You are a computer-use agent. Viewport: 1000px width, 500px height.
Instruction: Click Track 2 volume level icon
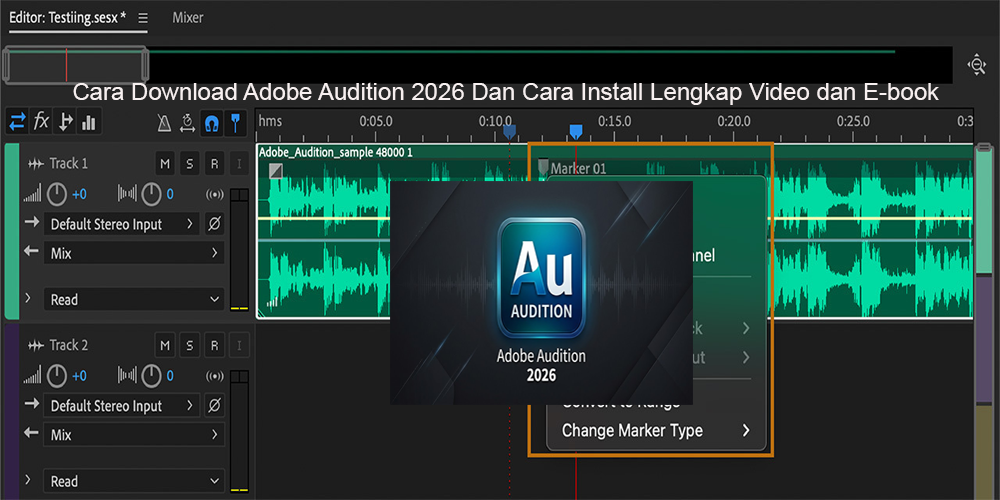pos(33,376)
